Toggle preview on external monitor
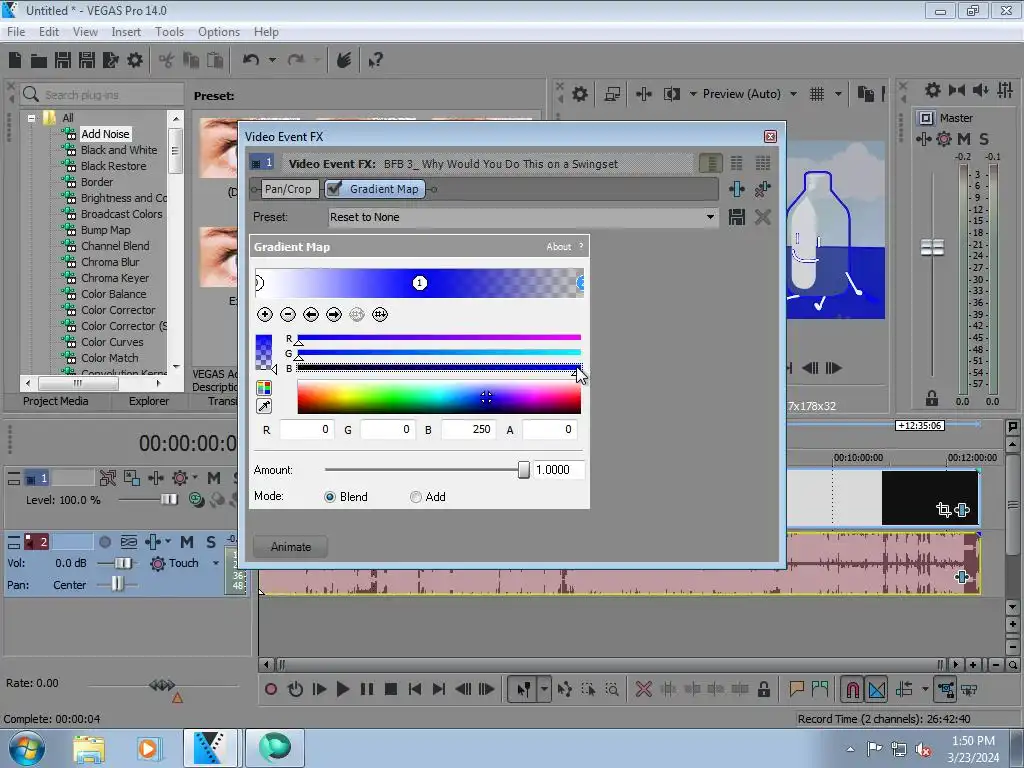1024x768 pixels. tap(612, 94)
